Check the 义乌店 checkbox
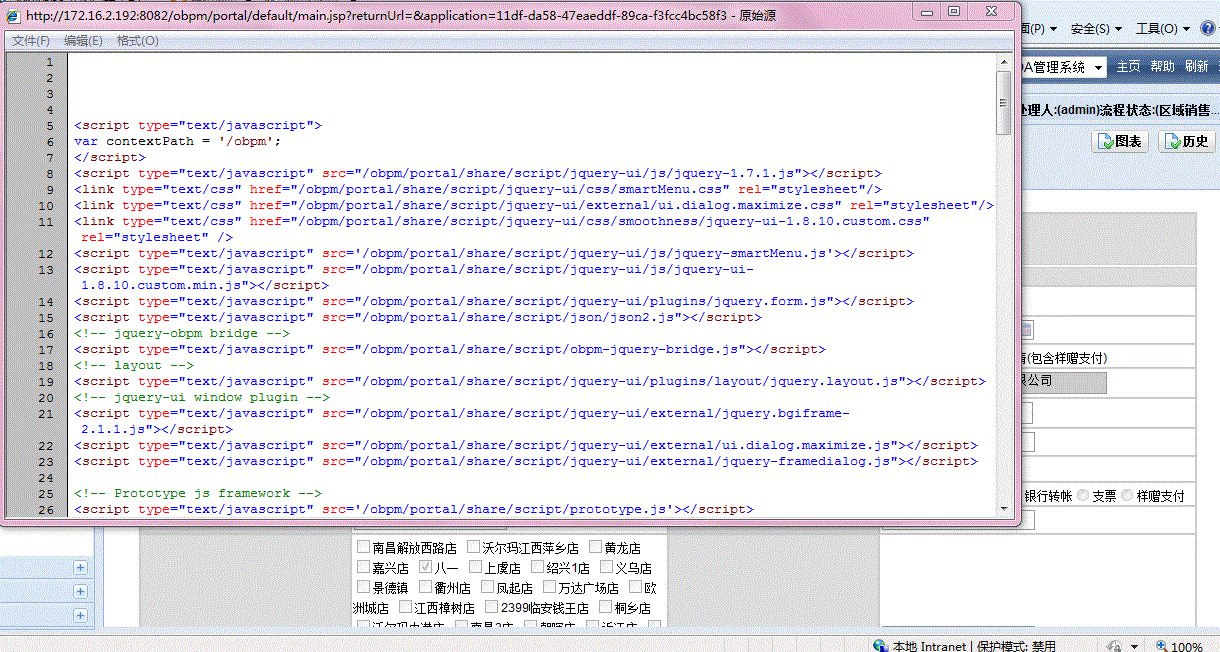This screenshot has height=652, width=1220. point(607,567)
